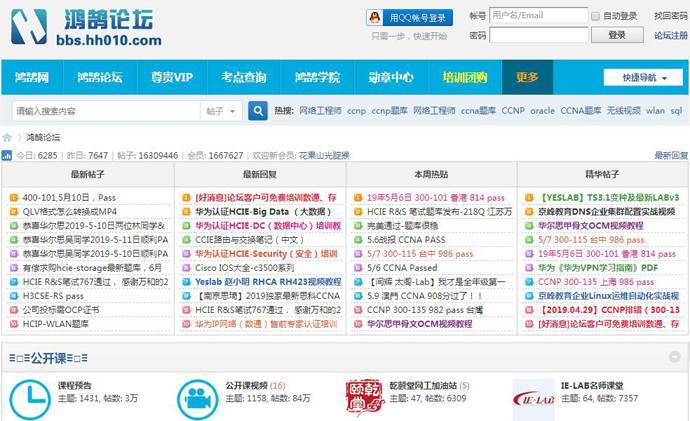Expand the 帖子 search type dropdown

[x=221, y=111]
